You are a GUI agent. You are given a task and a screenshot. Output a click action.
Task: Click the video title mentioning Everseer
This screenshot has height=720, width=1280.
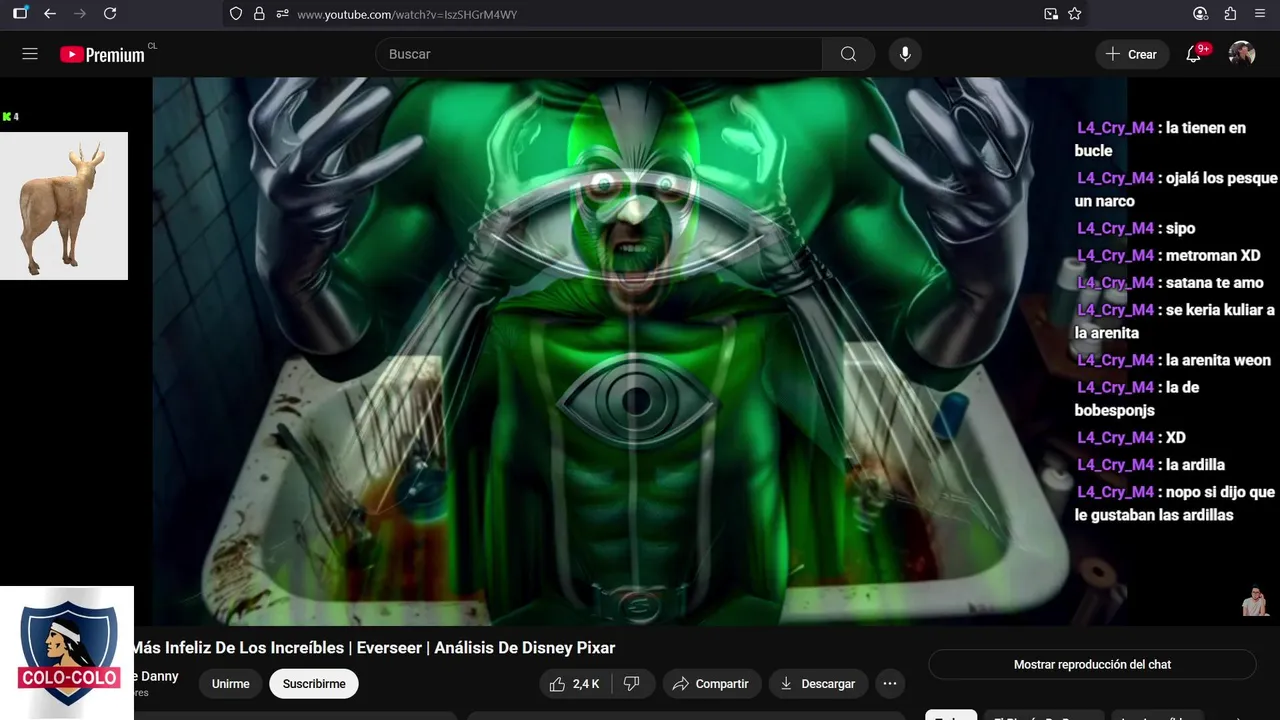tap(374, 648)
